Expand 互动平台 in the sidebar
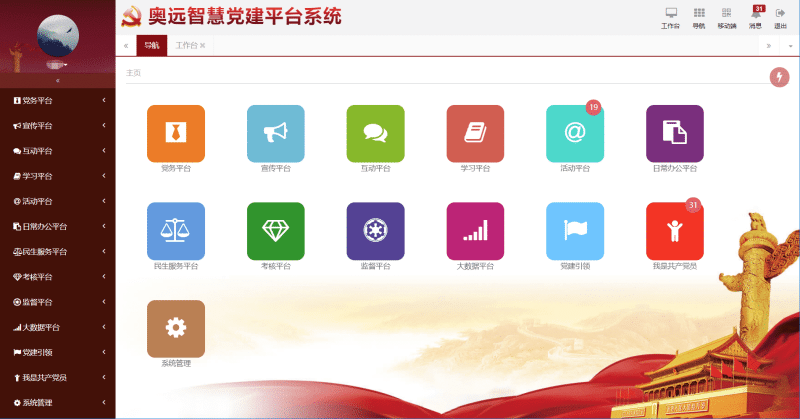Screen dimensions: 800x419 click(58, 151)
